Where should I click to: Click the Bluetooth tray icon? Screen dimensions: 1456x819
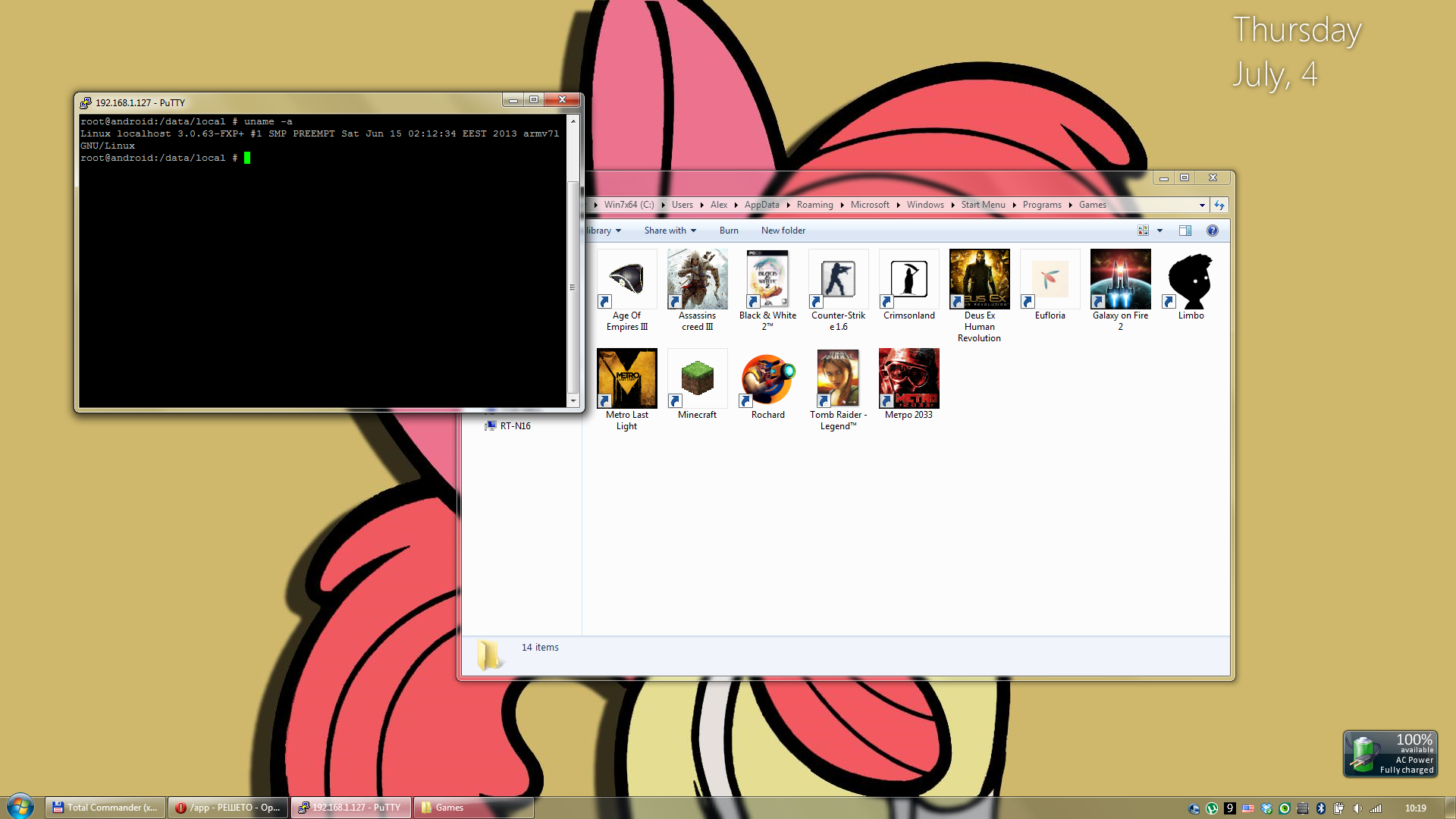tap(1321, 808)
